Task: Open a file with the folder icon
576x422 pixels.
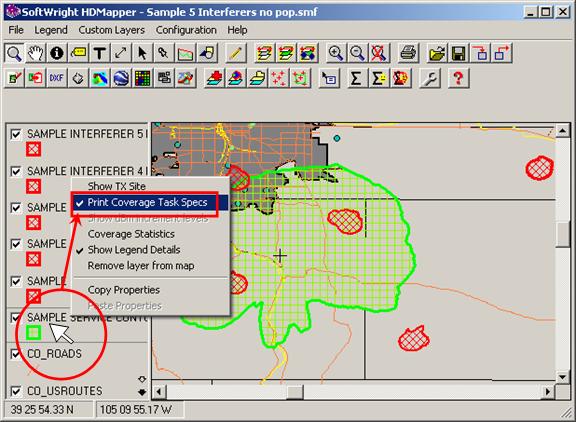Action: (x=437, y=53)
